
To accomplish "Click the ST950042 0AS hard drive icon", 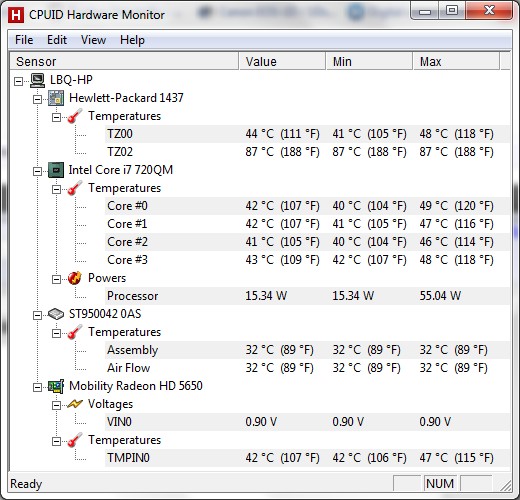I will 56,314.
